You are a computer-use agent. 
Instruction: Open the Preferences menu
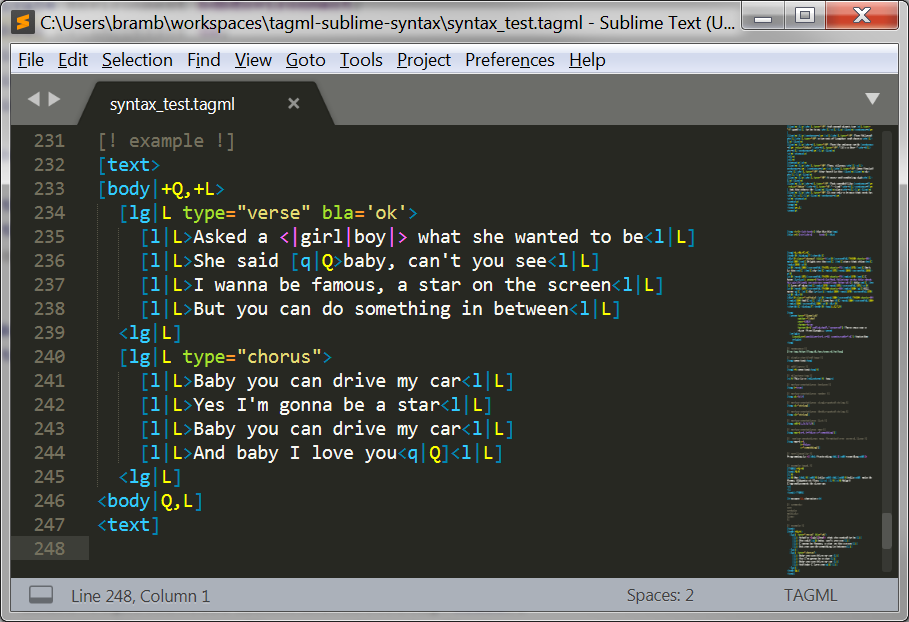[510, 60]
